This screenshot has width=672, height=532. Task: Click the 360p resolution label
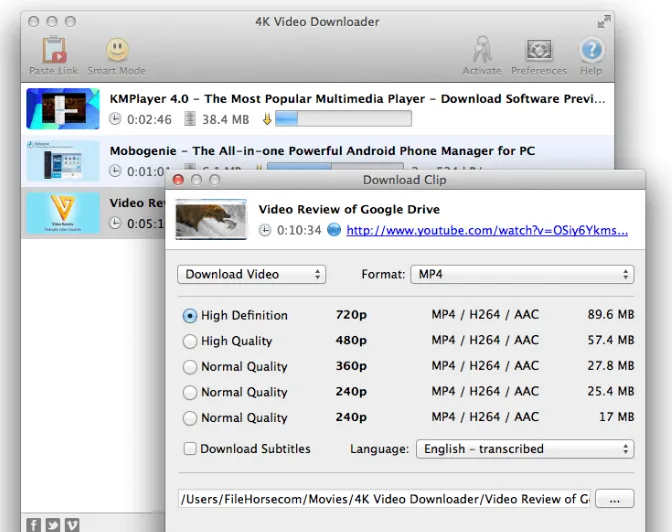351,366
